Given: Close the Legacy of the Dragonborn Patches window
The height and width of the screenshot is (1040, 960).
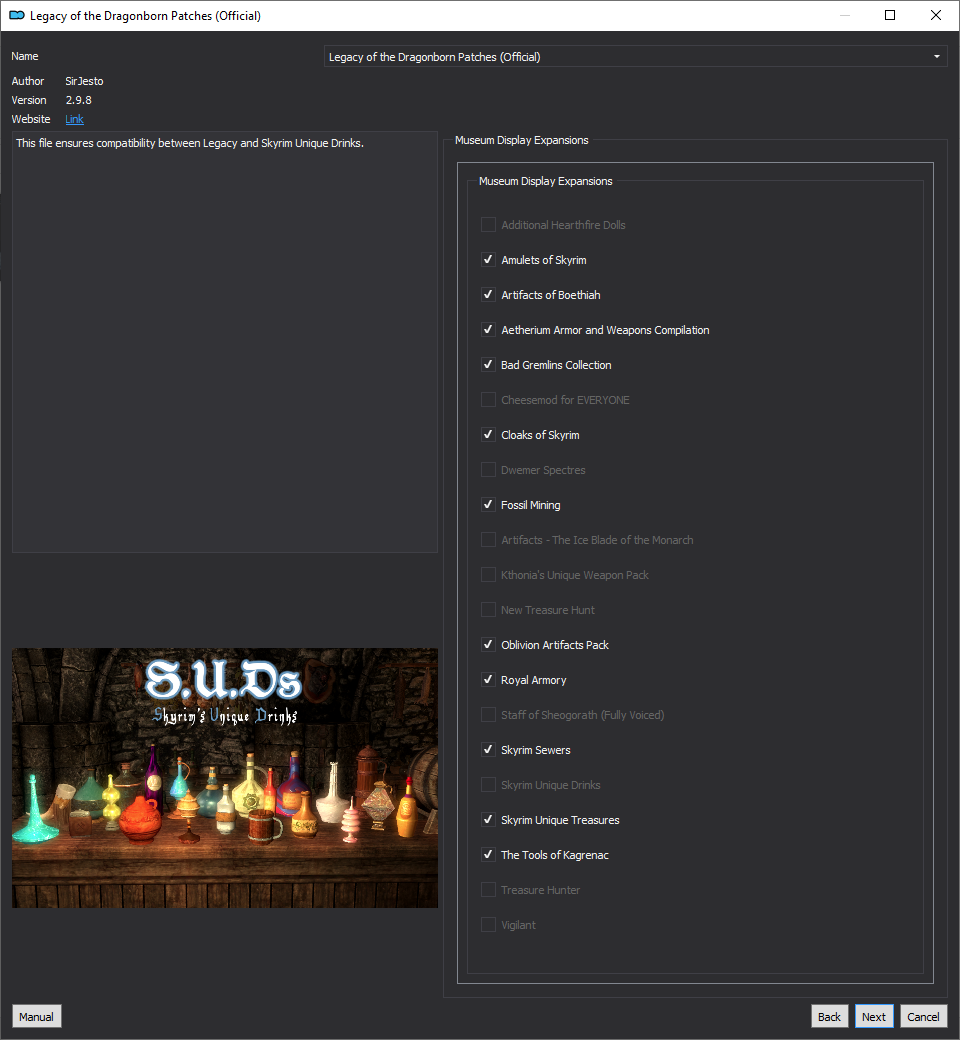Looking at the screenshot, I should pyautogui.click(x=936, y=15).
